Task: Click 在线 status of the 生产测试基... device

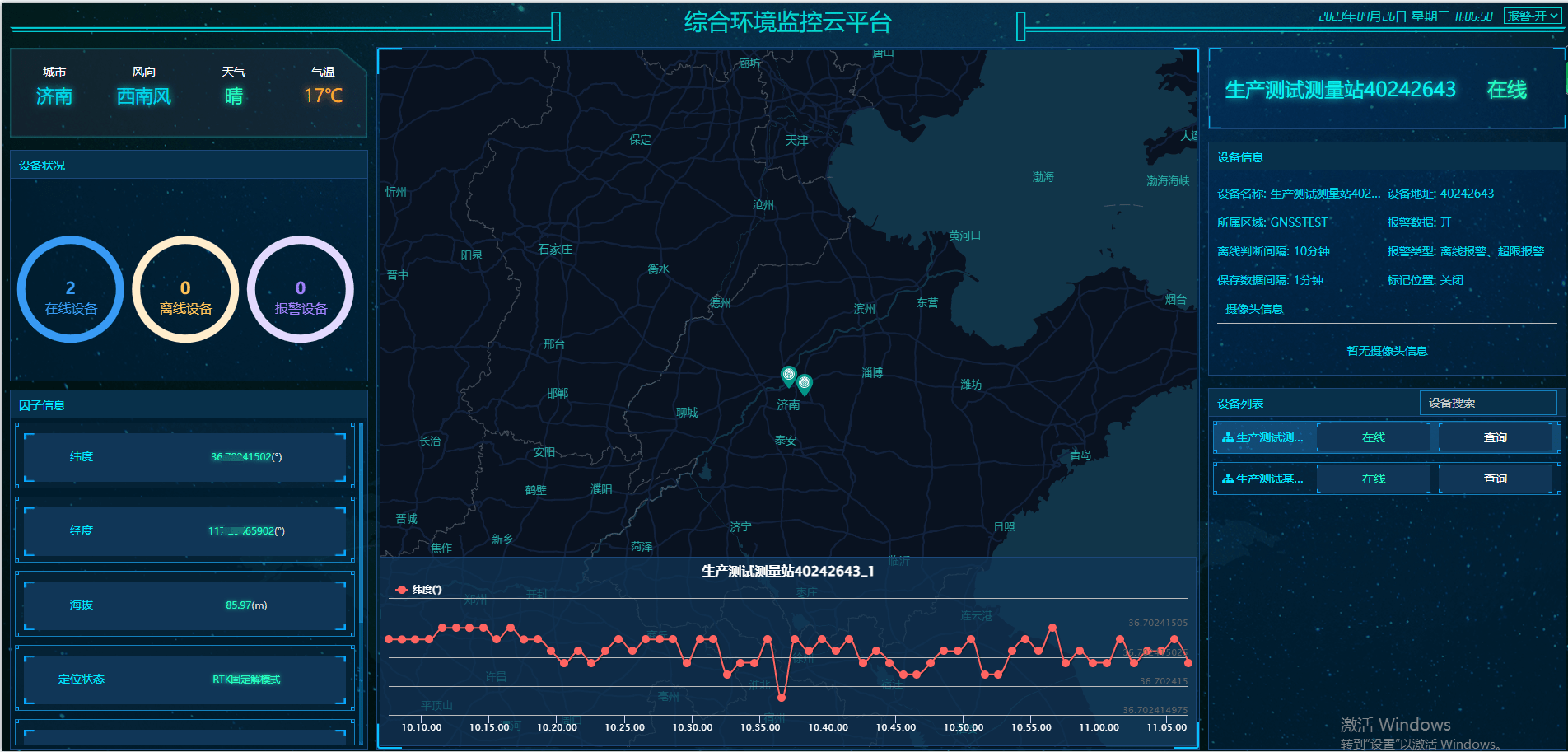Action: pos(1374,479)
